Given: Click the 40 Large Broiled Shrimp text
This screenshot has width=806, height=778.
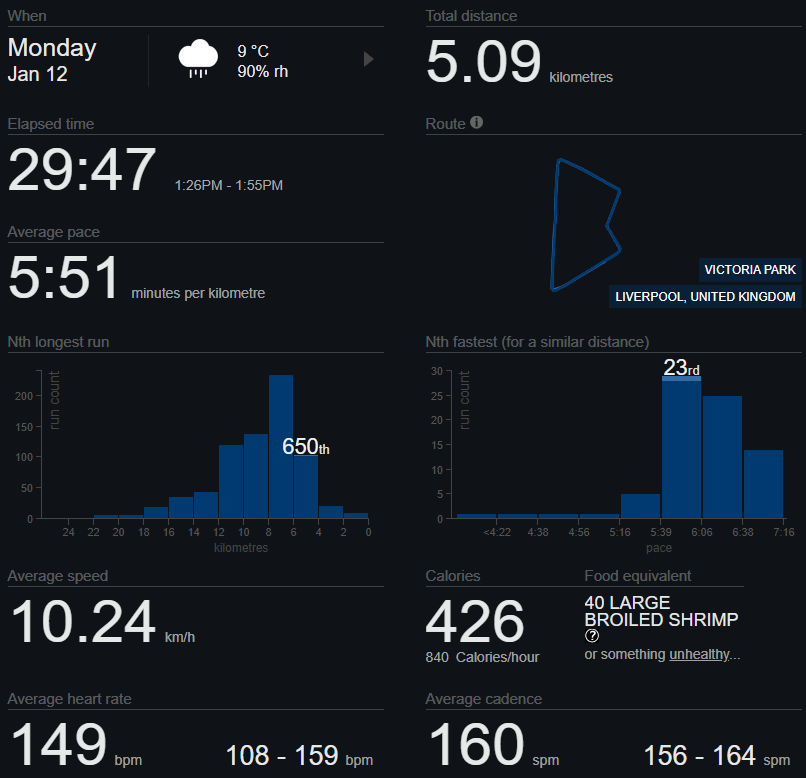Looking at the screenshot, I should pyautogui.click(x=661, y=612).
